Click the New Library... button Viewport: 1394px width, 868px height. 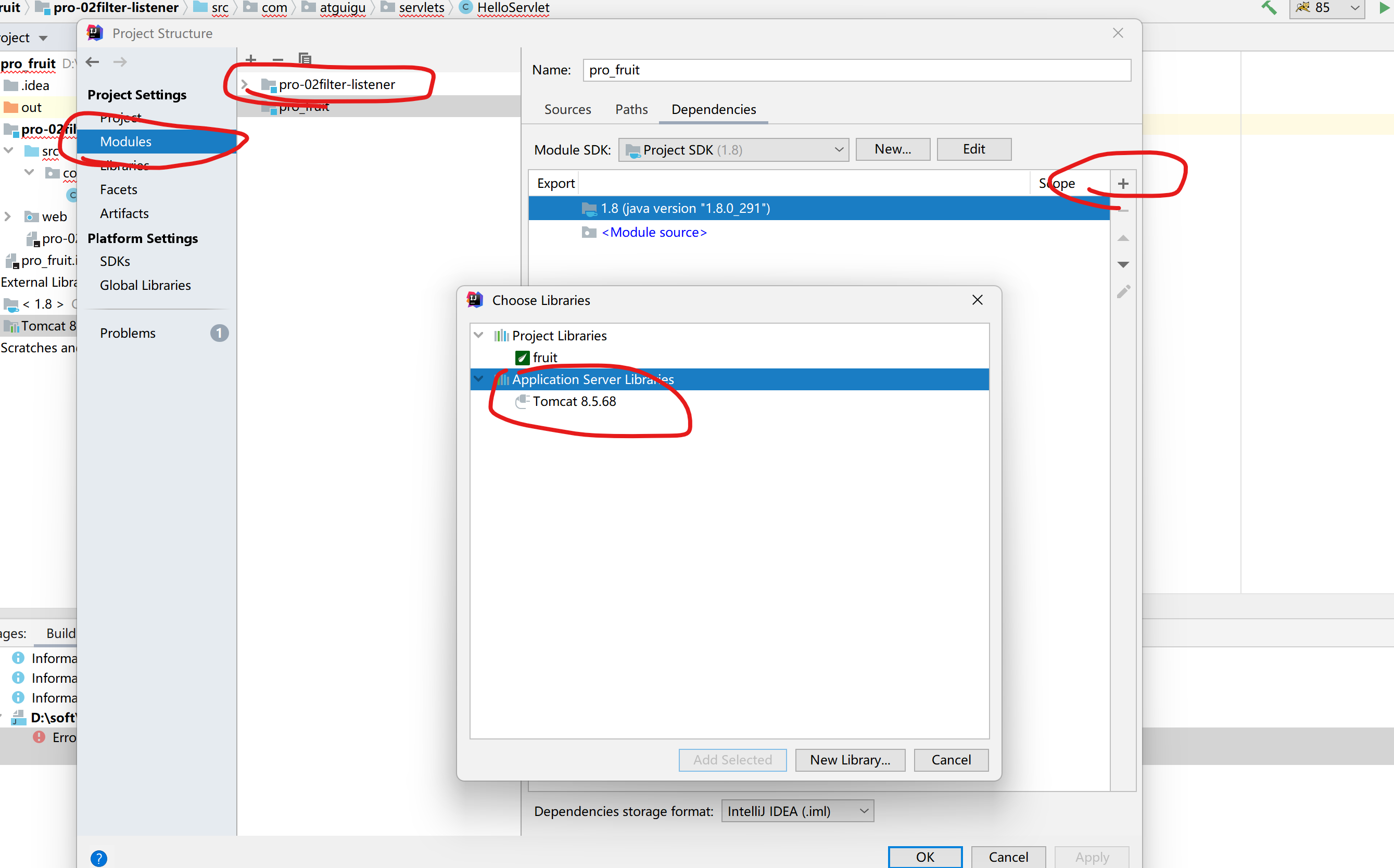[x=850, y=760]
